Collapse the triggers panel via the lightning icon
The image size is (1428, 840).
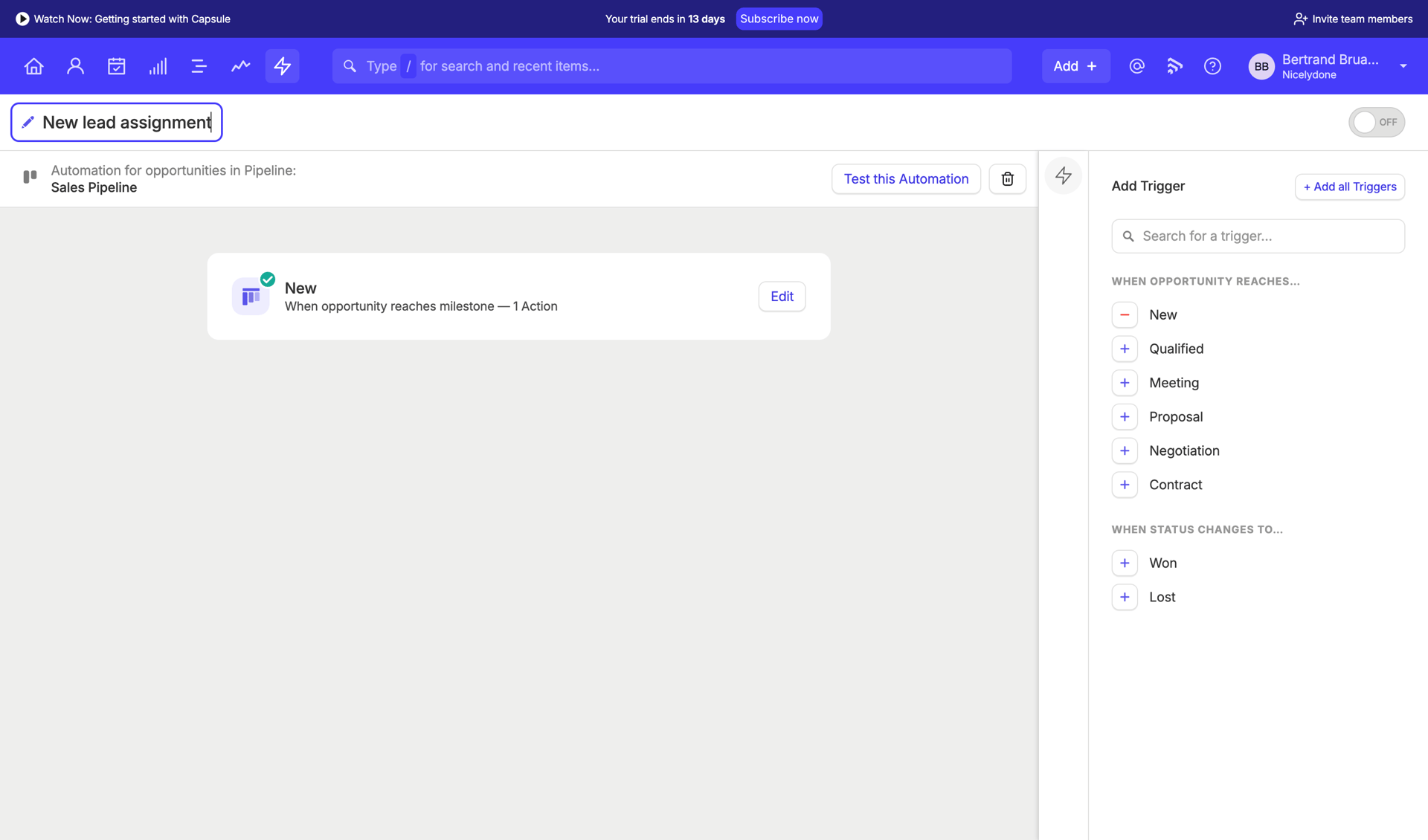1063,176
